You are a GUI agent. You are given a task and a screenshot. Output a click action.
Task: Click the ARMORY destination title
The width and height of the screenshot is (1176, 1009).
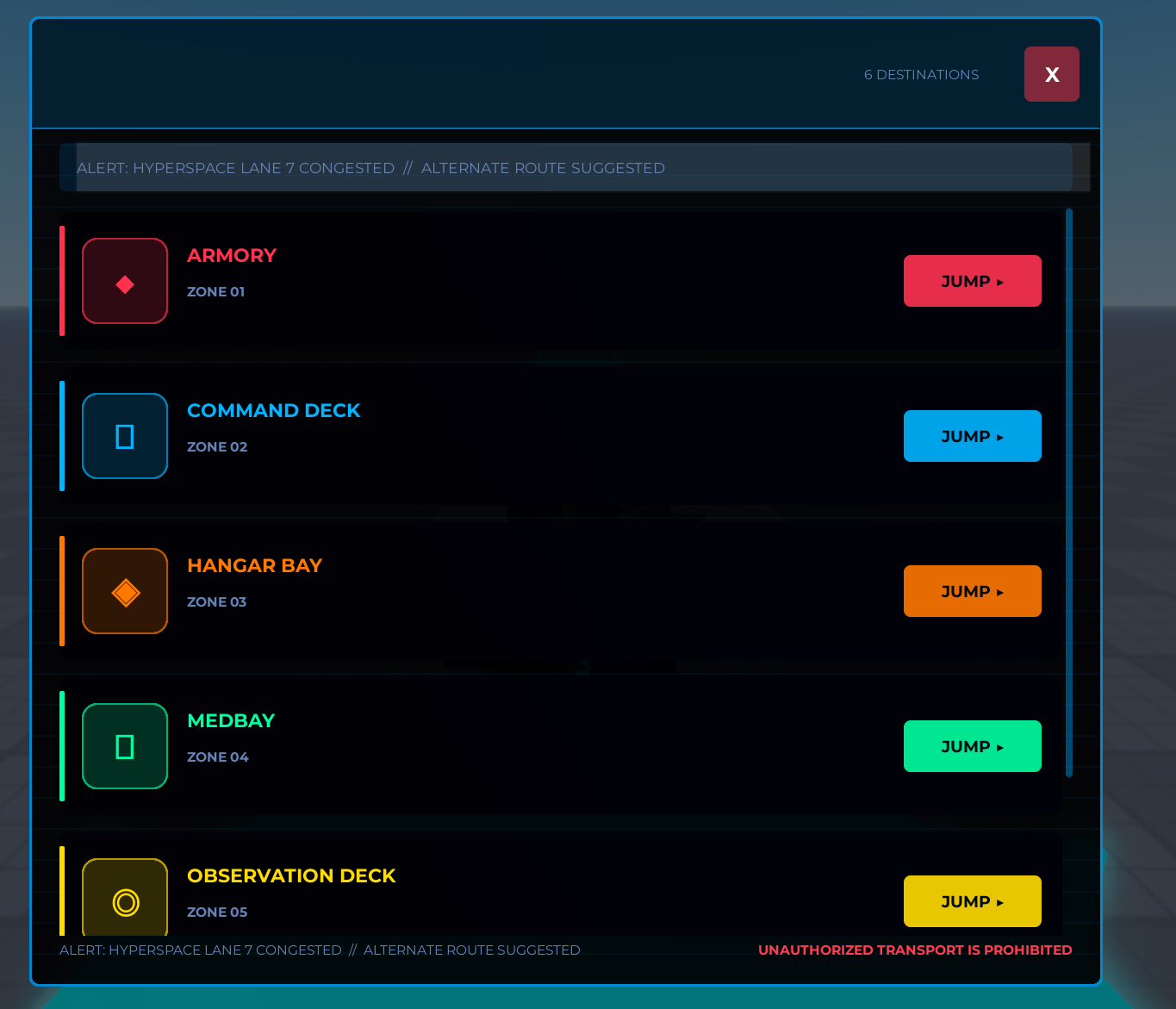[x=232, y=256]
